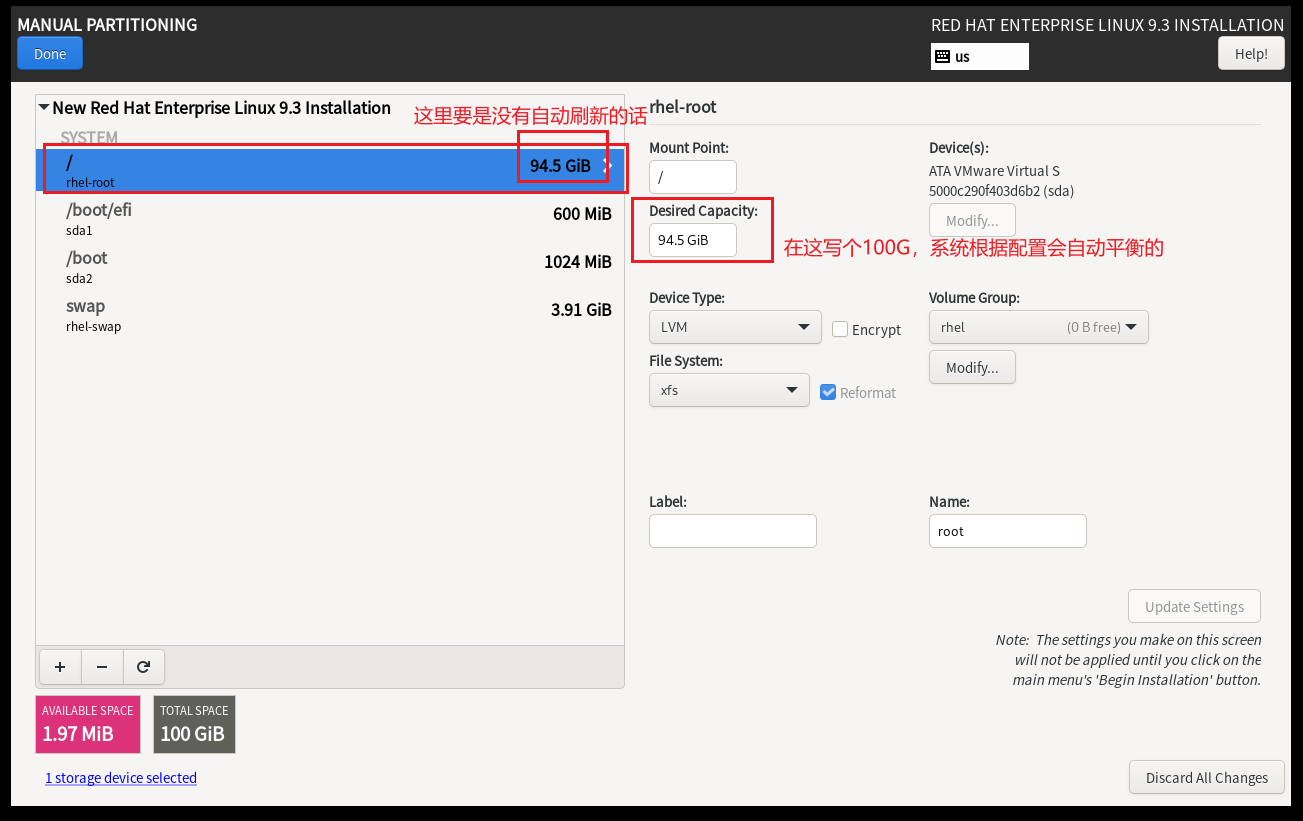
Task: Click Discard All Changes button
Action: tap(1207, 777)
